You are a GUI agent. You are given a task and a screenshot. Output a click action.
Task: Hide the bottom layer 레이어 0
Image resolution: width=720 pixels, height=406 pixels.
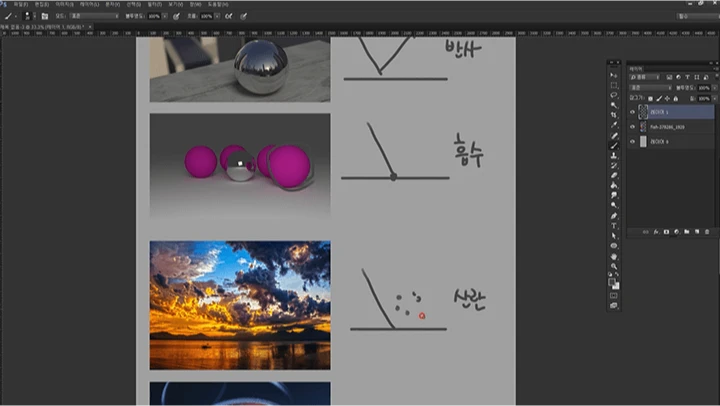pyautogui.click(x=632, y=141)
